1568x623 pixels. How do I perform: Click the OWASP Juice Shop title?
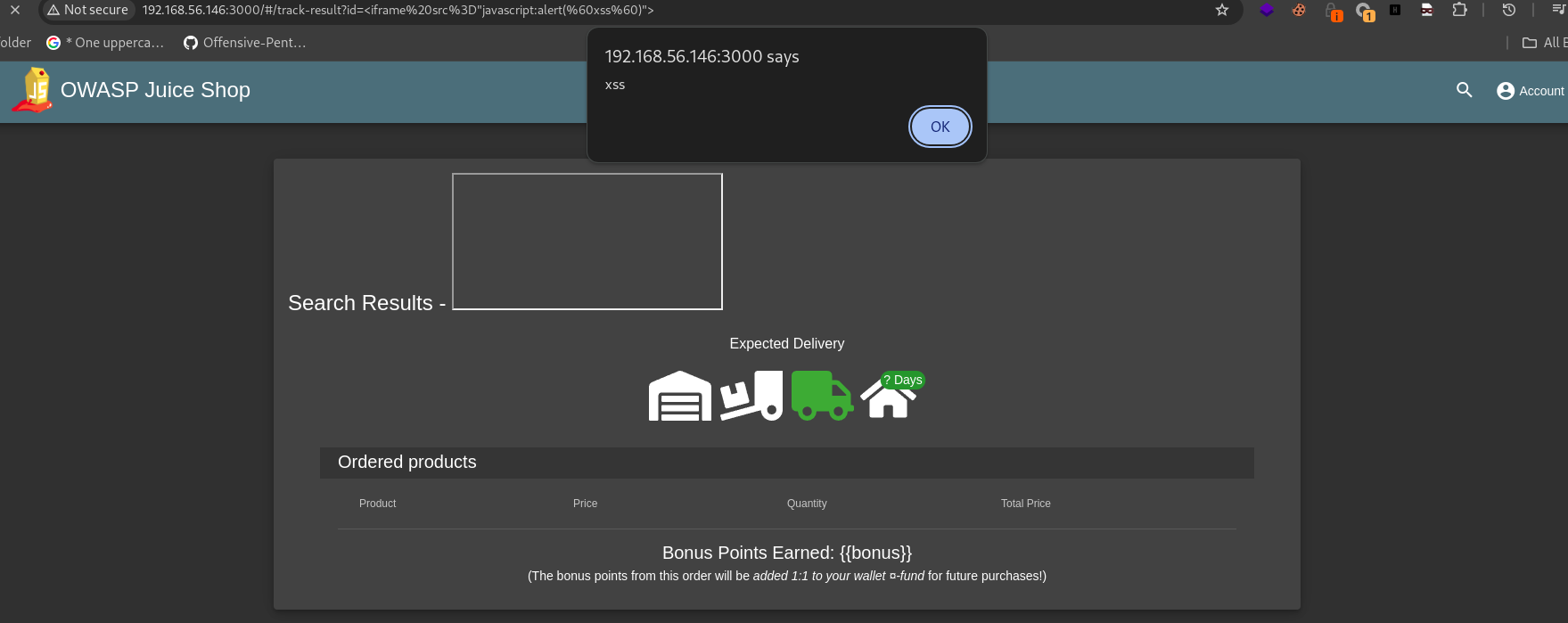click(155, 90)
